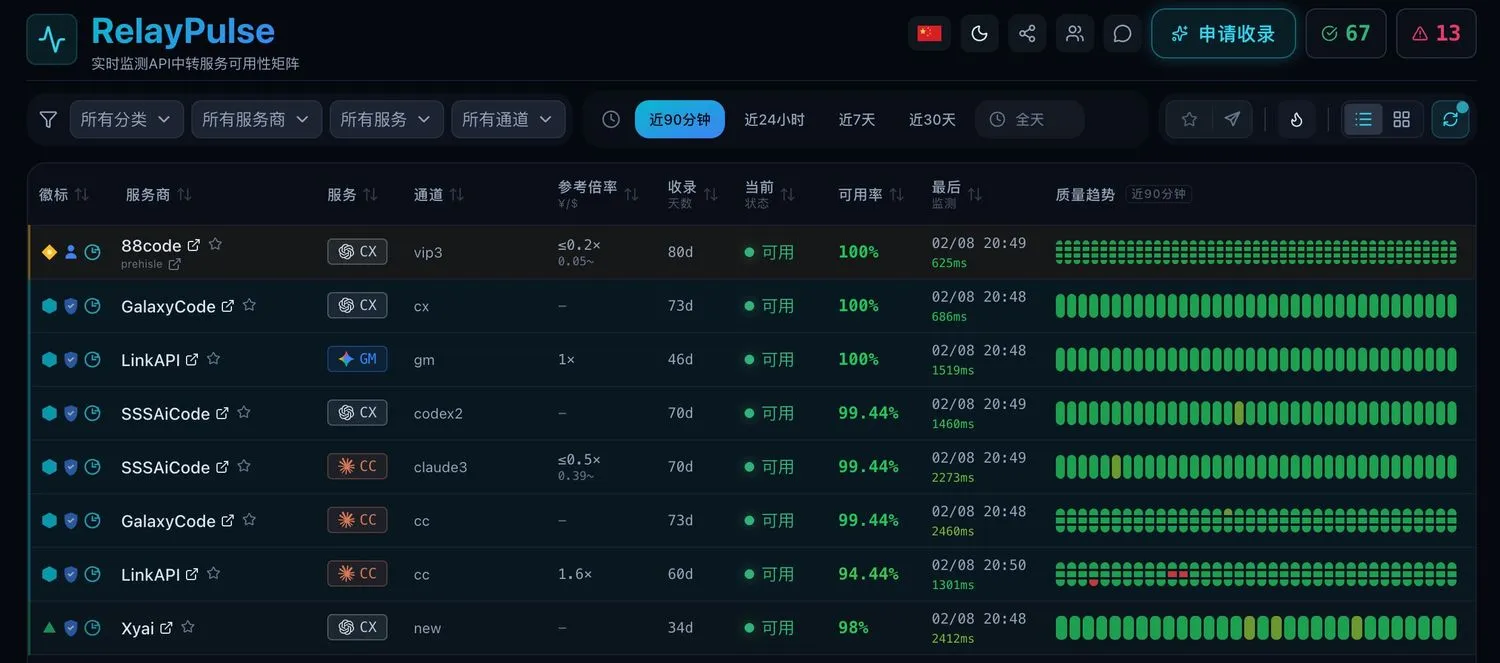Click the yellow diamond badge on 88code

point(49,252)
